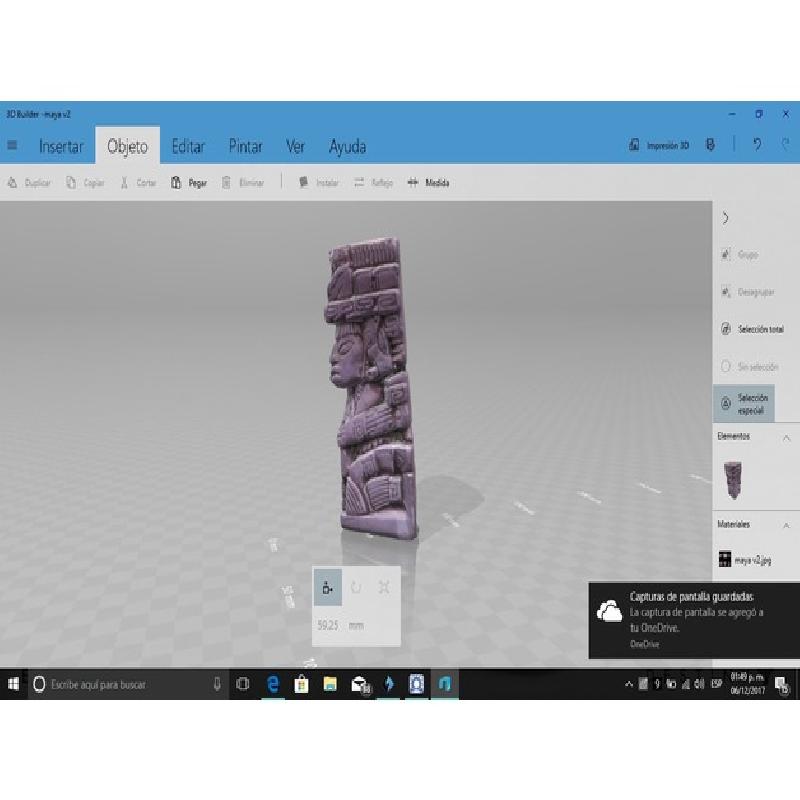The width and height of the screenshot is (800, 800).
Task: Click the taskbar search box
Action: pyautogui.click(x=128, y=684)
